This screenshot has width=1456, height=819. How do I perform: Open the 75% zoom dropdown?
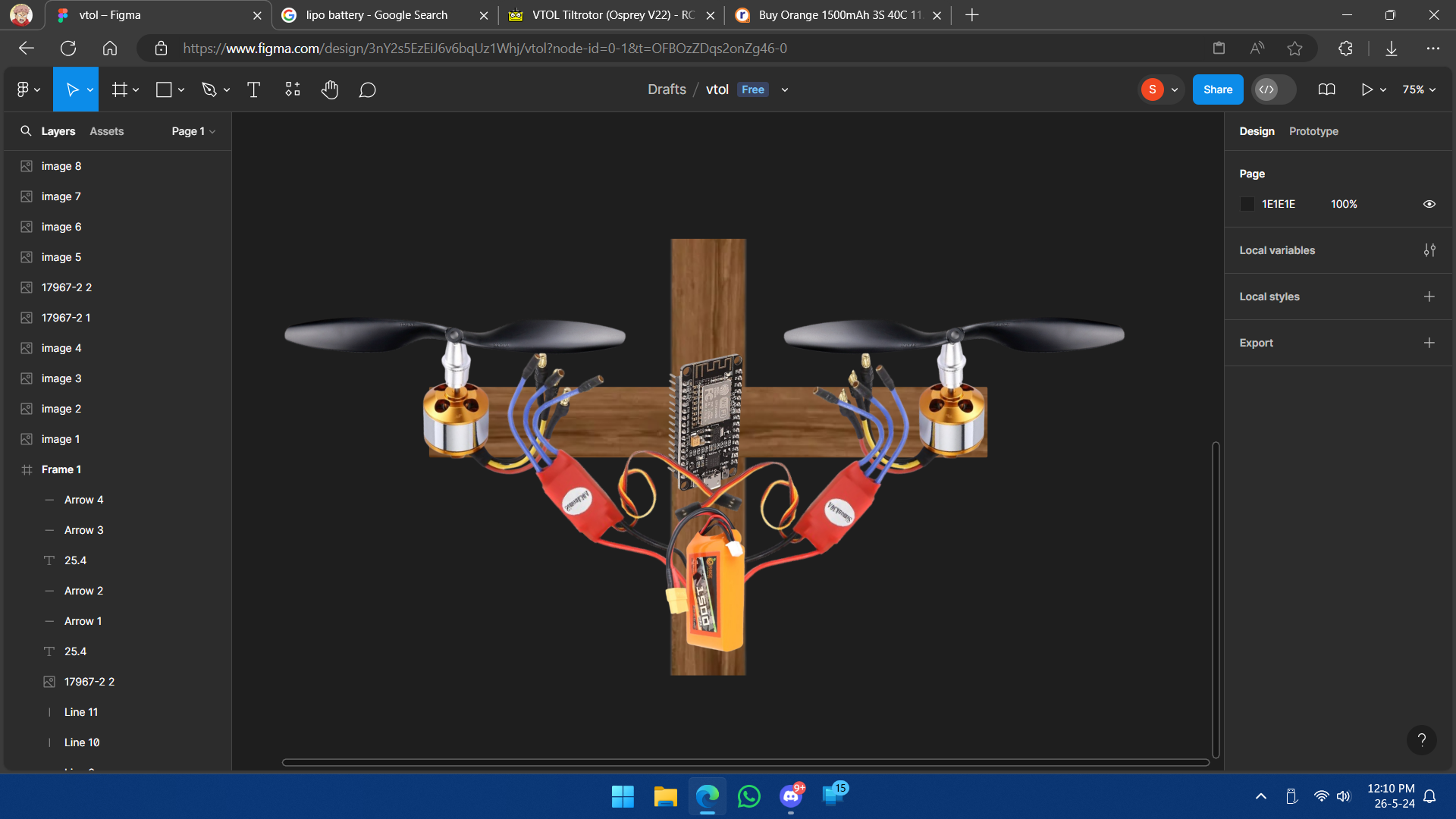click(1419, 89)
